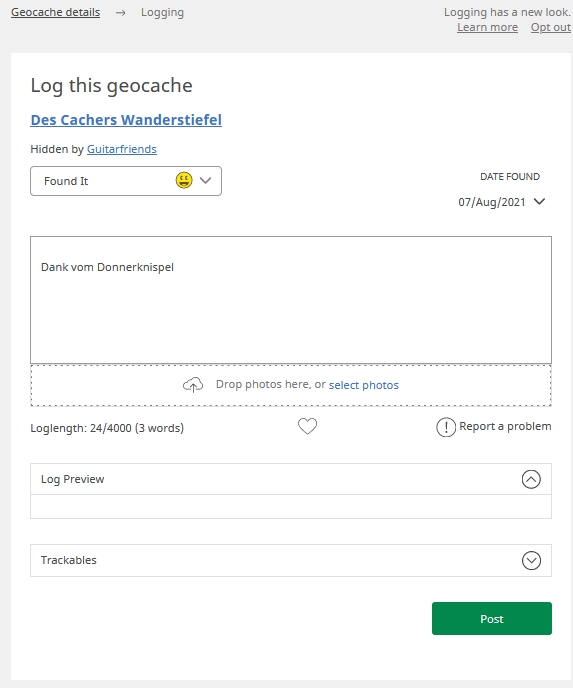View Guitarfriends owner profile
Image resolution: width=573 pixels, height=688 pixels.
(x=122, y=149)
